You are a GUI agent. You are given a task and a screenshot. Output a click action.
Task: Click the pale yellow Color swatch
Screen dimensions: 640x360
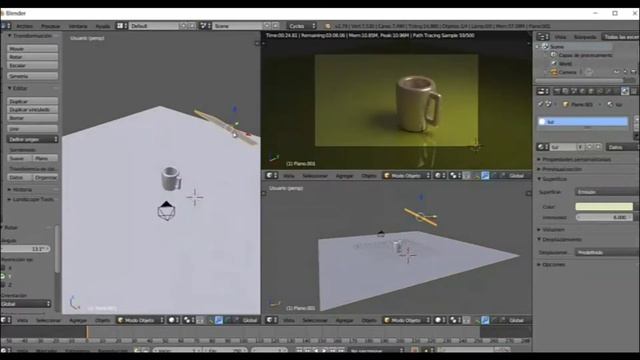click(x=604, y=207)
